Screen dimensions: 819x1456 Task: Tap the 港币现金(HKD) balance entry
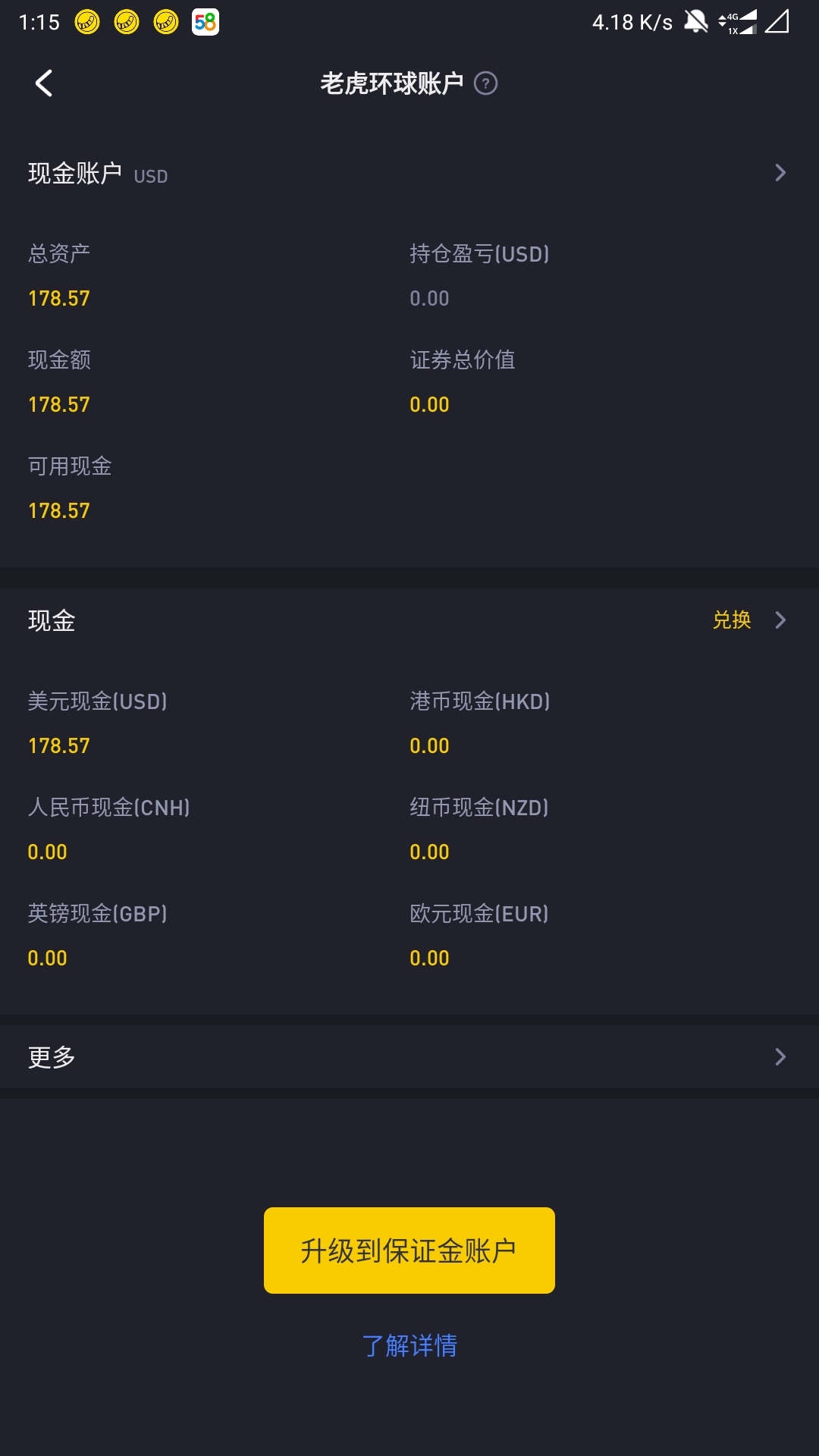pyautogui.click(x=480, y=723)
